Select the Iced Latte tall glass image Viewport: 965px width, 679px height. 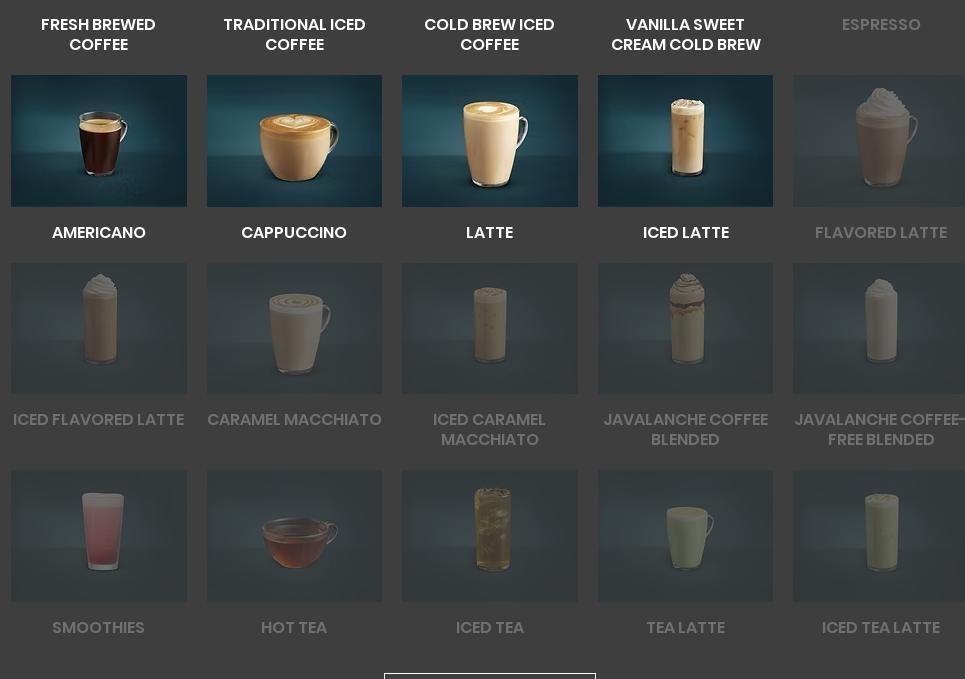(685, 141)
